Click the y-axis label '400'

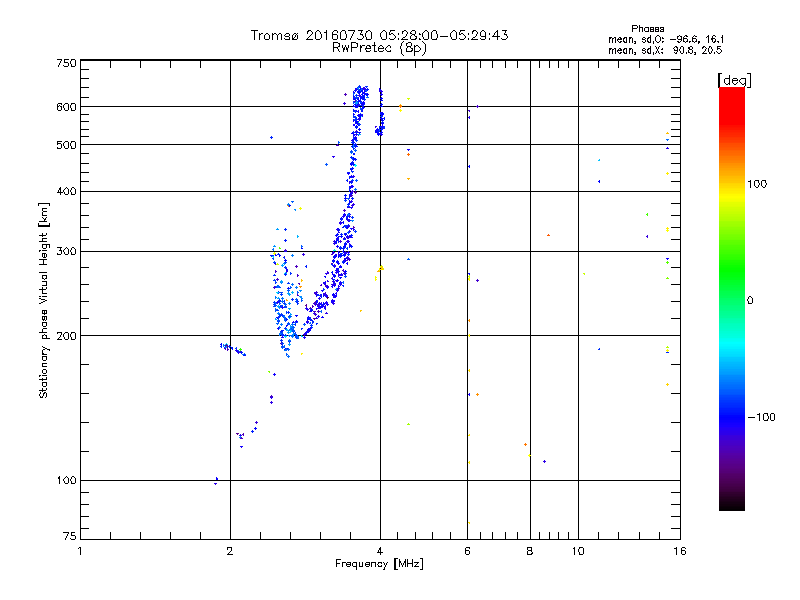(66, 192)
